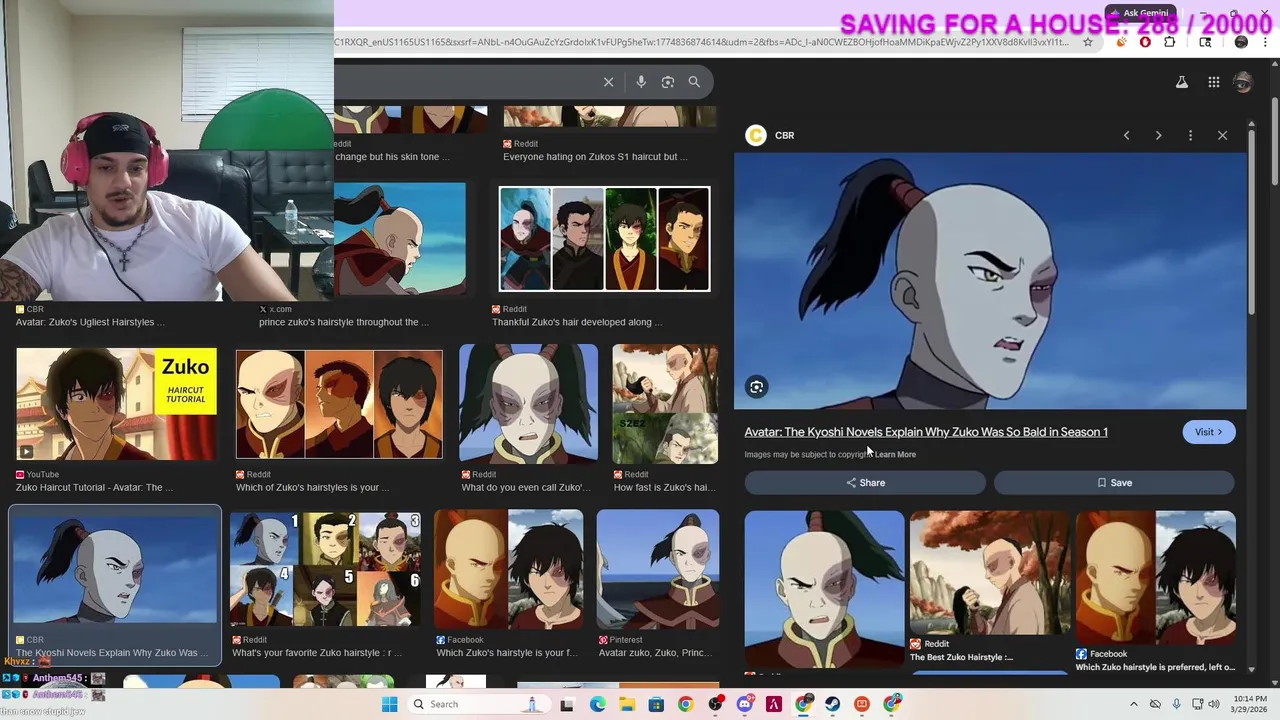Launch Microsoft Edge from taskbar

pyautogui.click(x=597, y=704)
